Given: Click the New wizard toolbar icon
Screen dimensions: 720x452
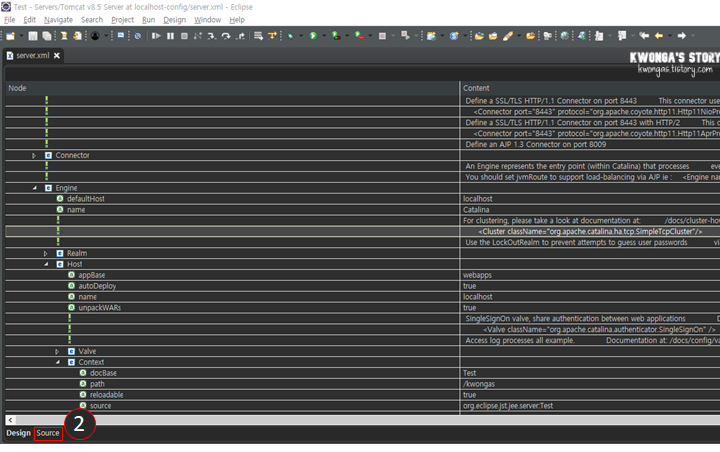Looking at the screenshot, I should click(10, 36).
